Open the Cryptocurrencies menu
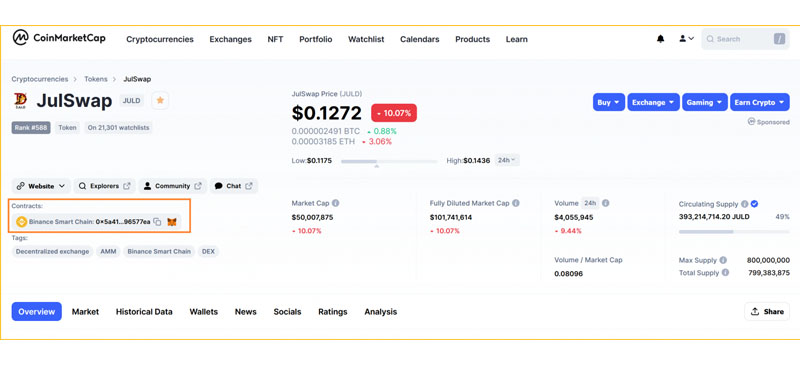800x378 pixels. (x=160, y=39)
